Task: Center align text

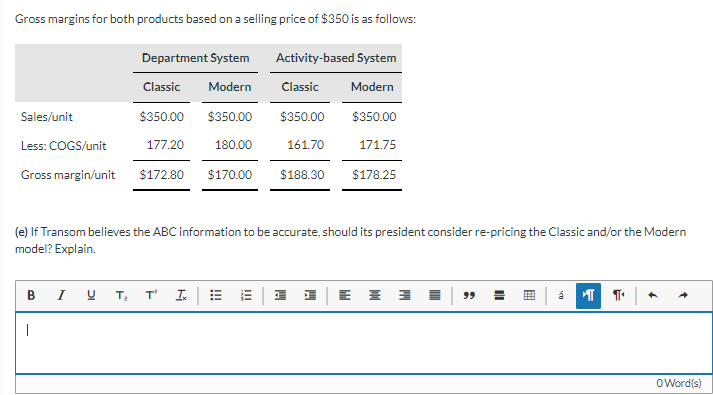Action: 375,295
